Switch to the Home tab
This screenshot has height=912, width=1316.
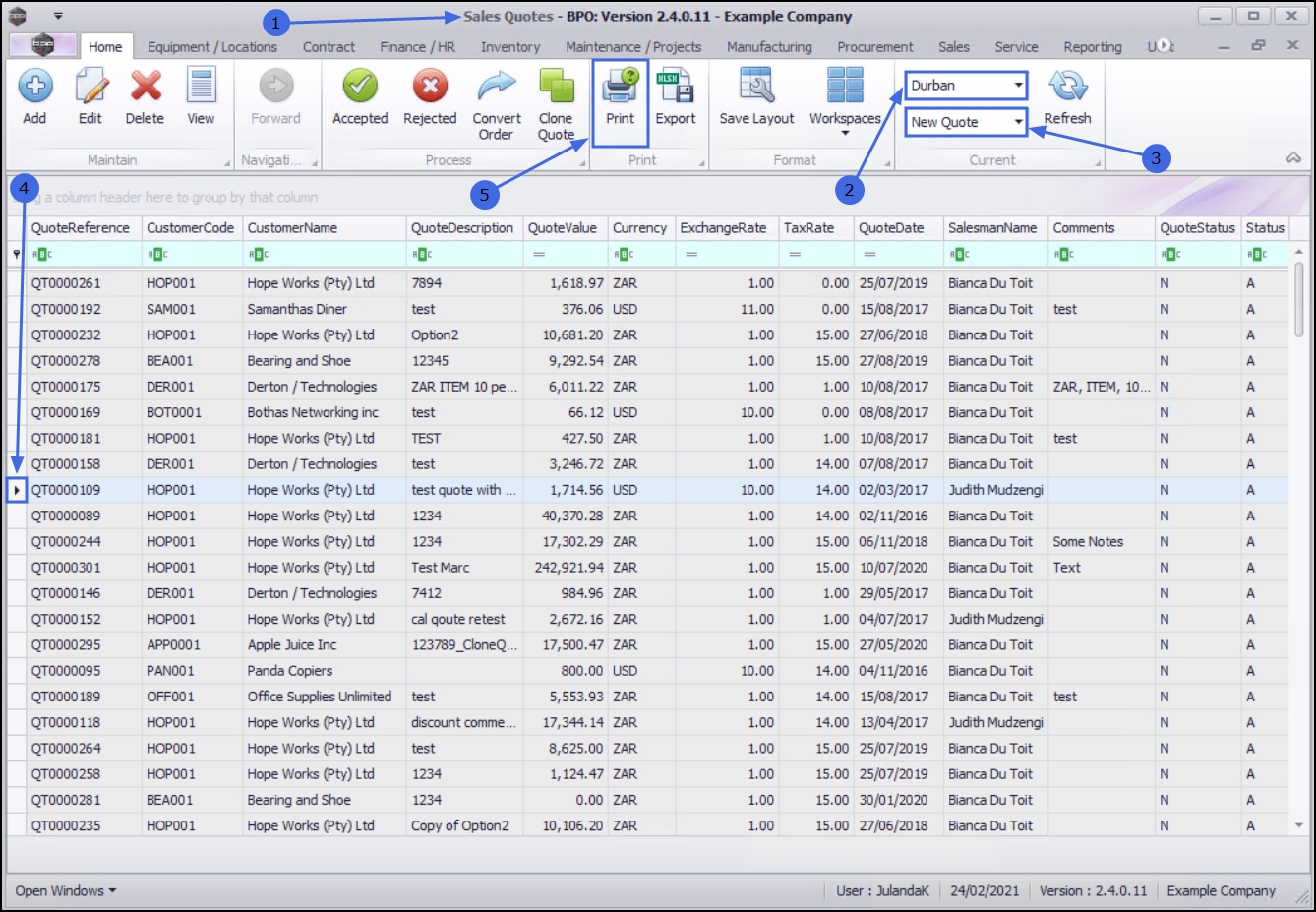(105, 46)
